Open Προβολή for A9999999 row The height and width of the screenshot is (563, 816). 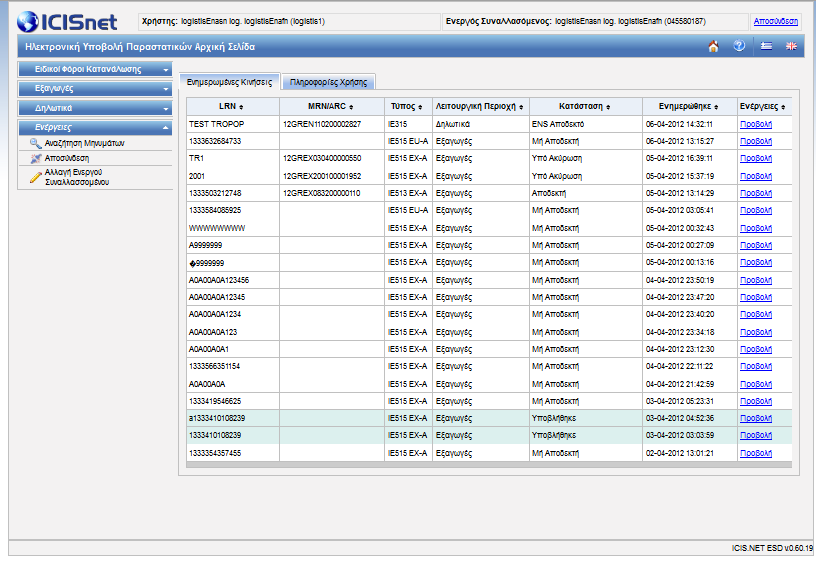[756, 245]
